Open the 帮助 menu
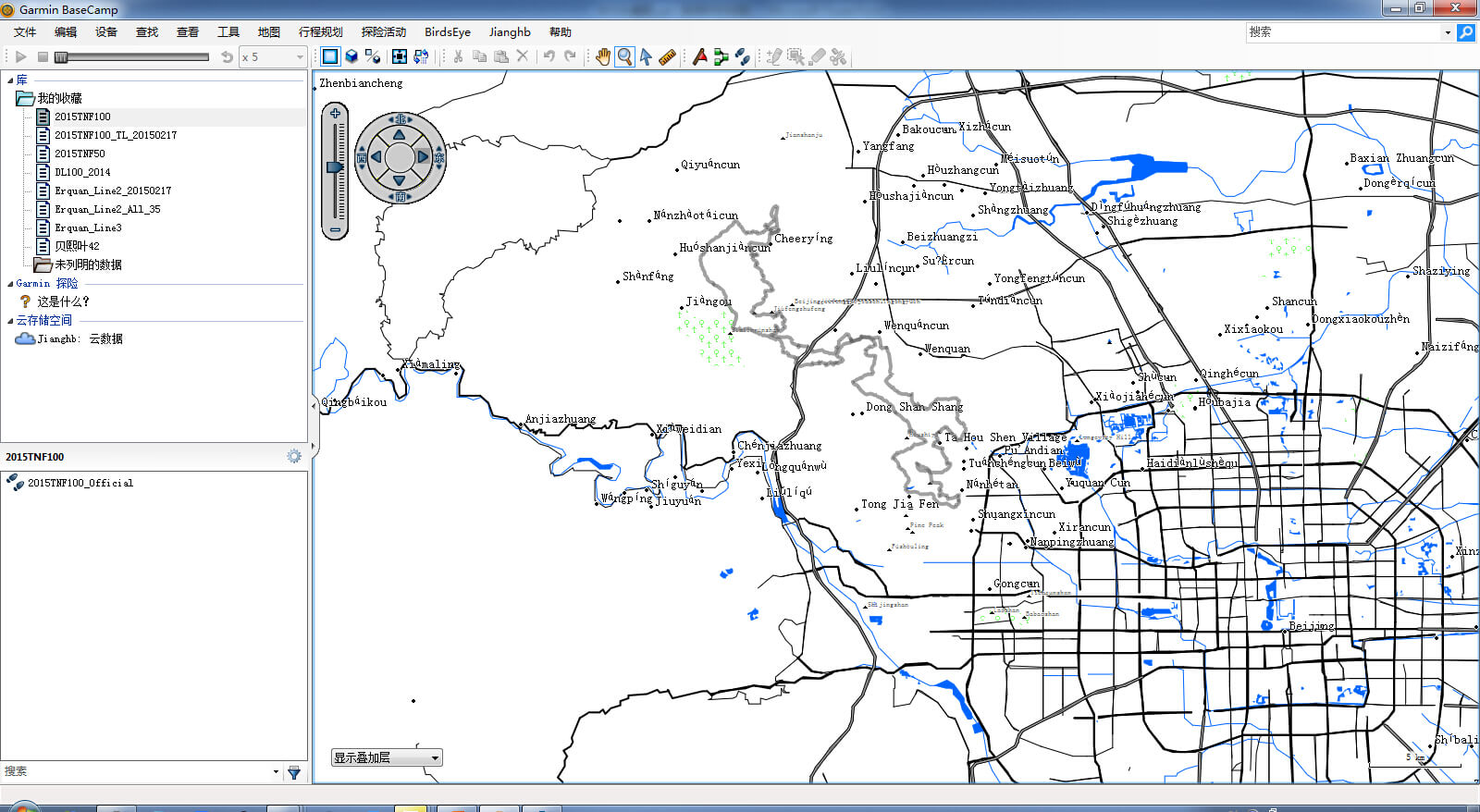Screen dimensions: 1480x812 [561, 31]
